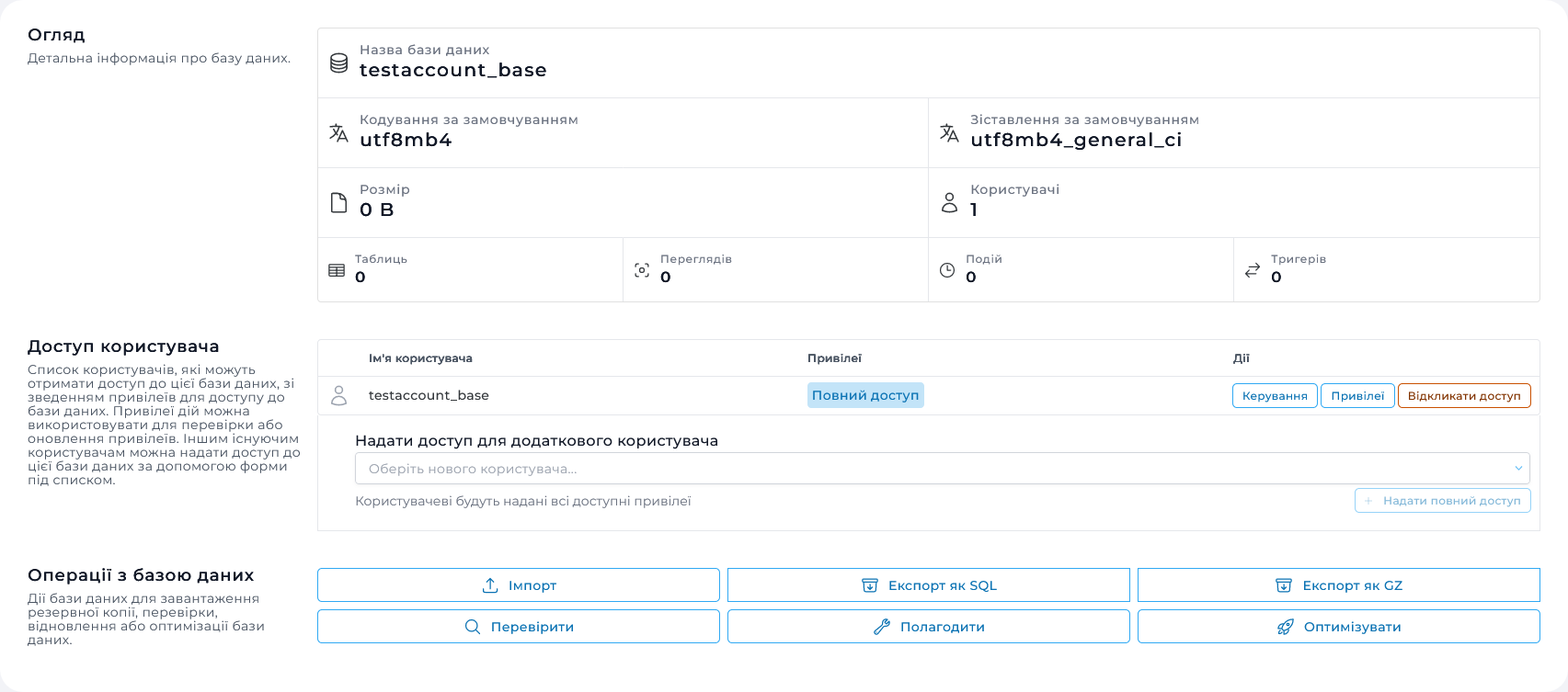Open Привілеї for testaccount_base user

1357,396
